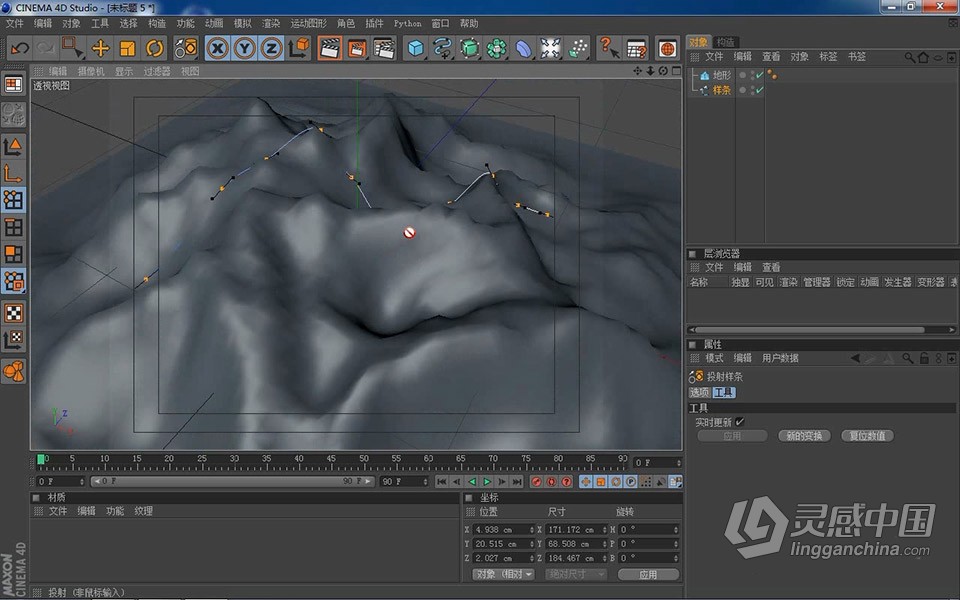The height and width of the screenshot is (600, 960).
Task: Click frame 45 on the timeline ruler
Action: pyautogui.click(x=331, y=459)
